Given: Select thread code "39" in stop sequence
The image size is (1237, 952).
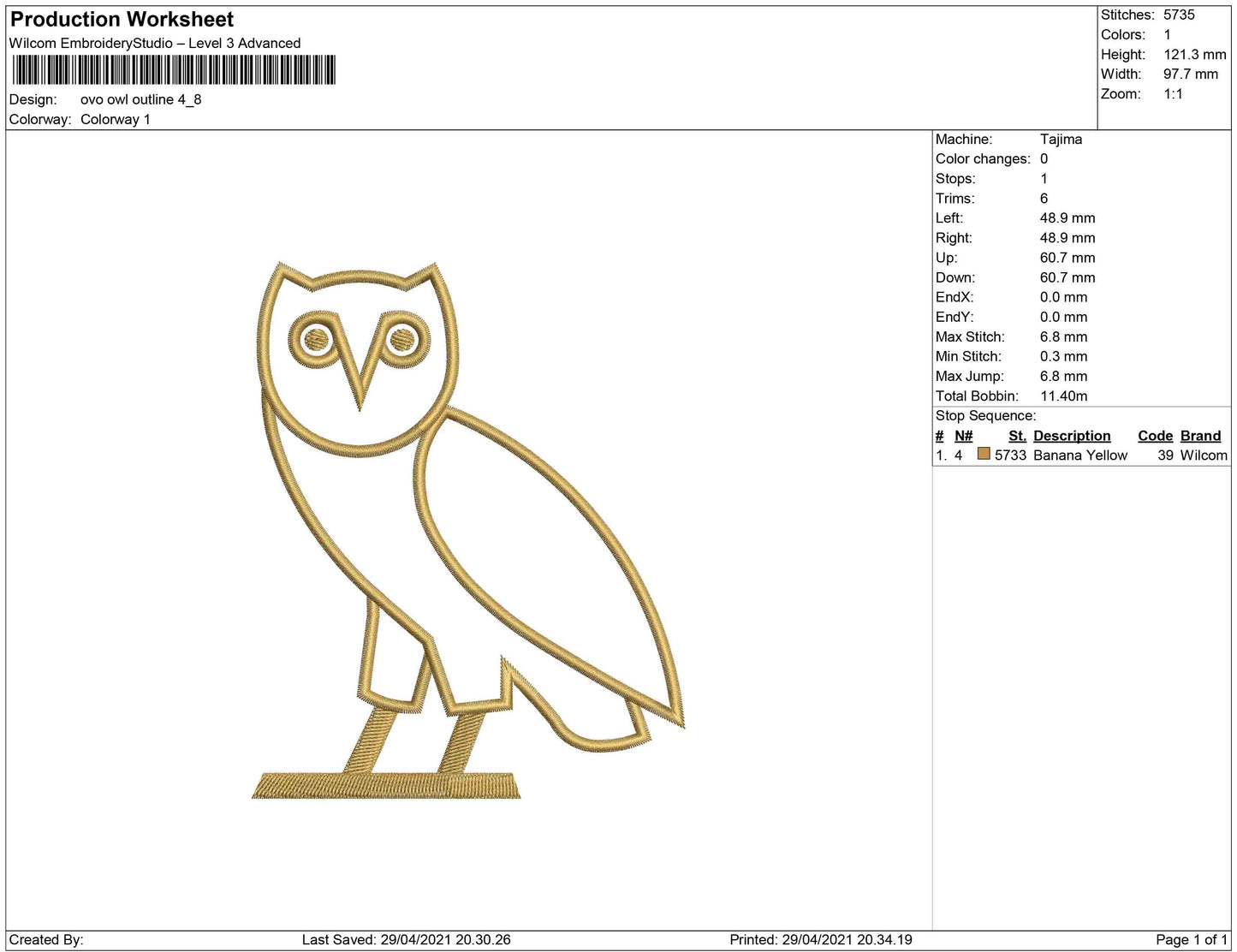Looking at the screenshot, I should point(1166,455).
